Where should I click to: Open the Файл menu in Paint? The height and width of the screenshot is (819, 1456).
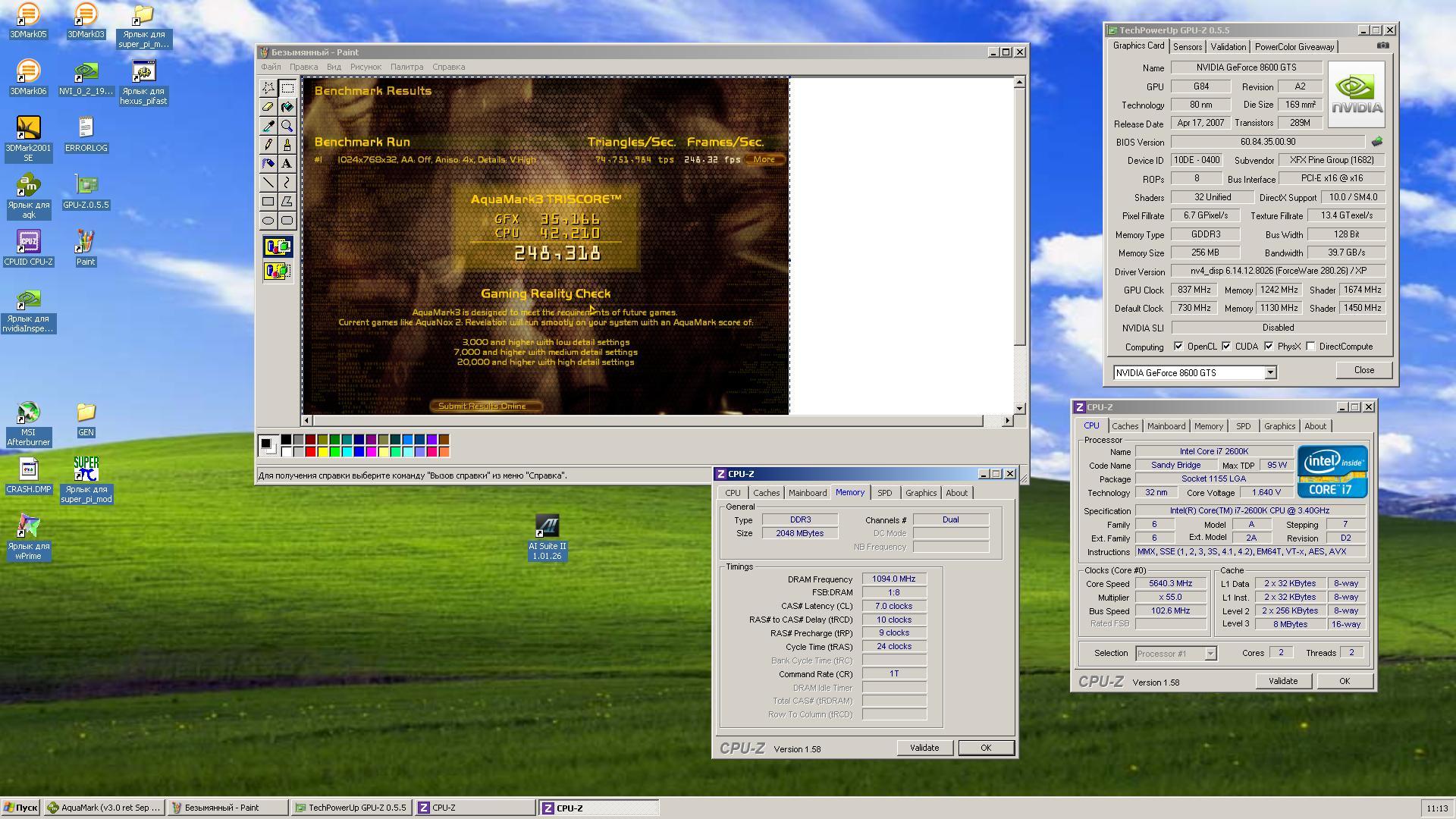[x=271, y=67]
